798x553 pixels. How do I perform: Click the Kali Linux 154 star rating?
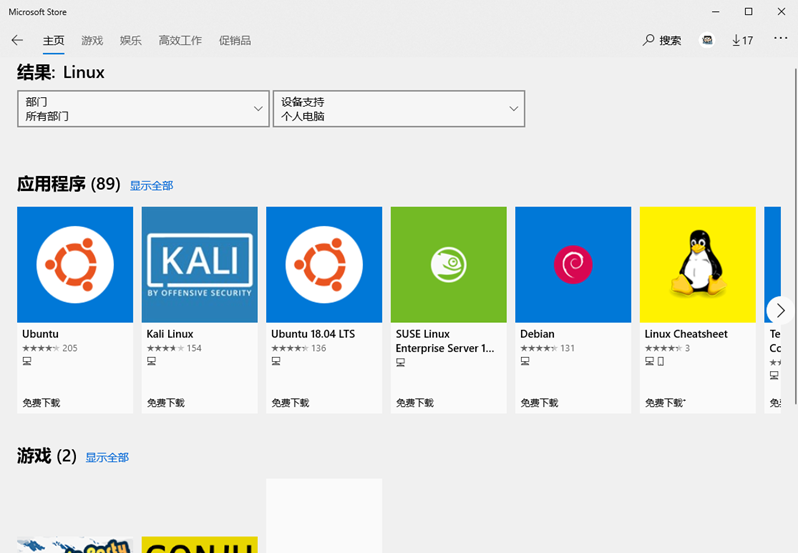tap(174, 348)
